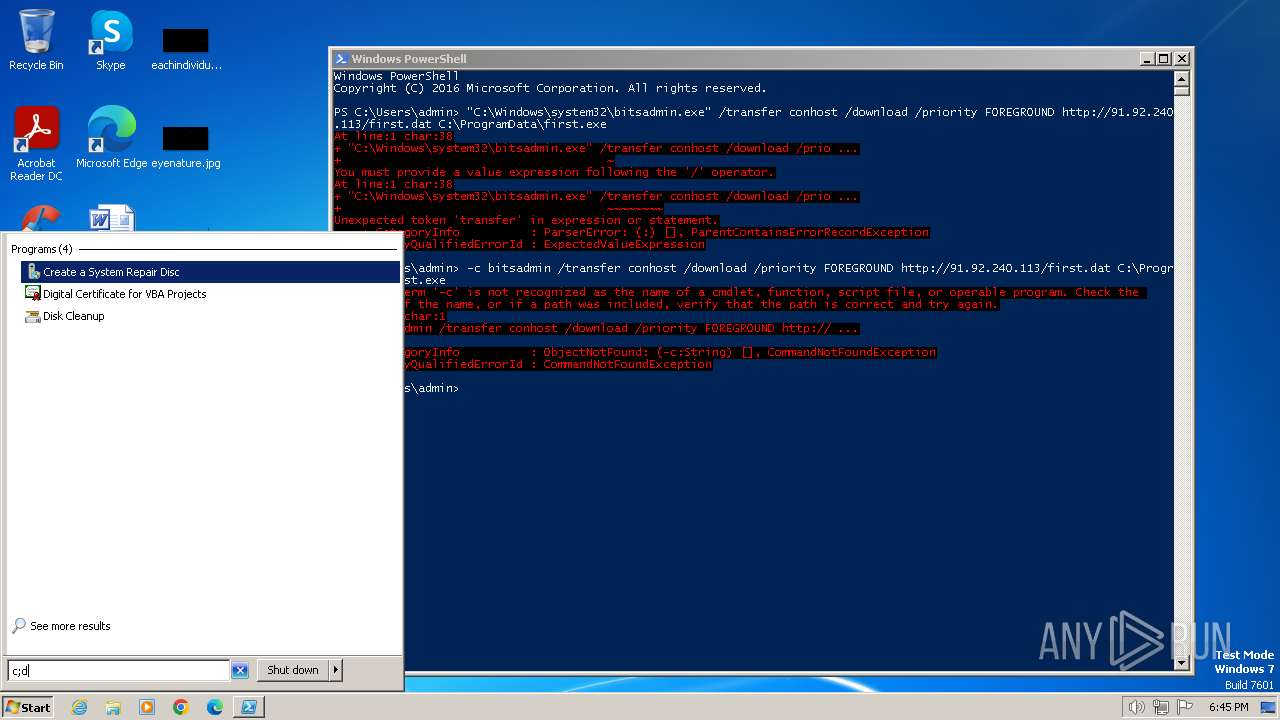
Task: Click the Programs (4) header
Action: click(42, 249)
